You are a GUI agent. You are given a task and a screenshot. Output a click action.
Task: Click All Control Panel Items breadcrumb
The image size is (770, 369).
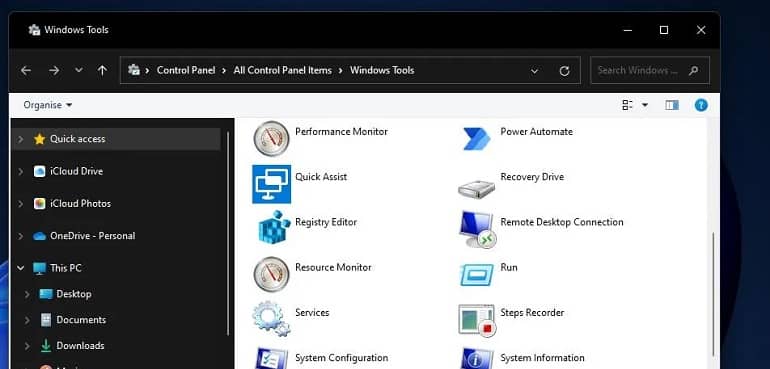point(282,70)
